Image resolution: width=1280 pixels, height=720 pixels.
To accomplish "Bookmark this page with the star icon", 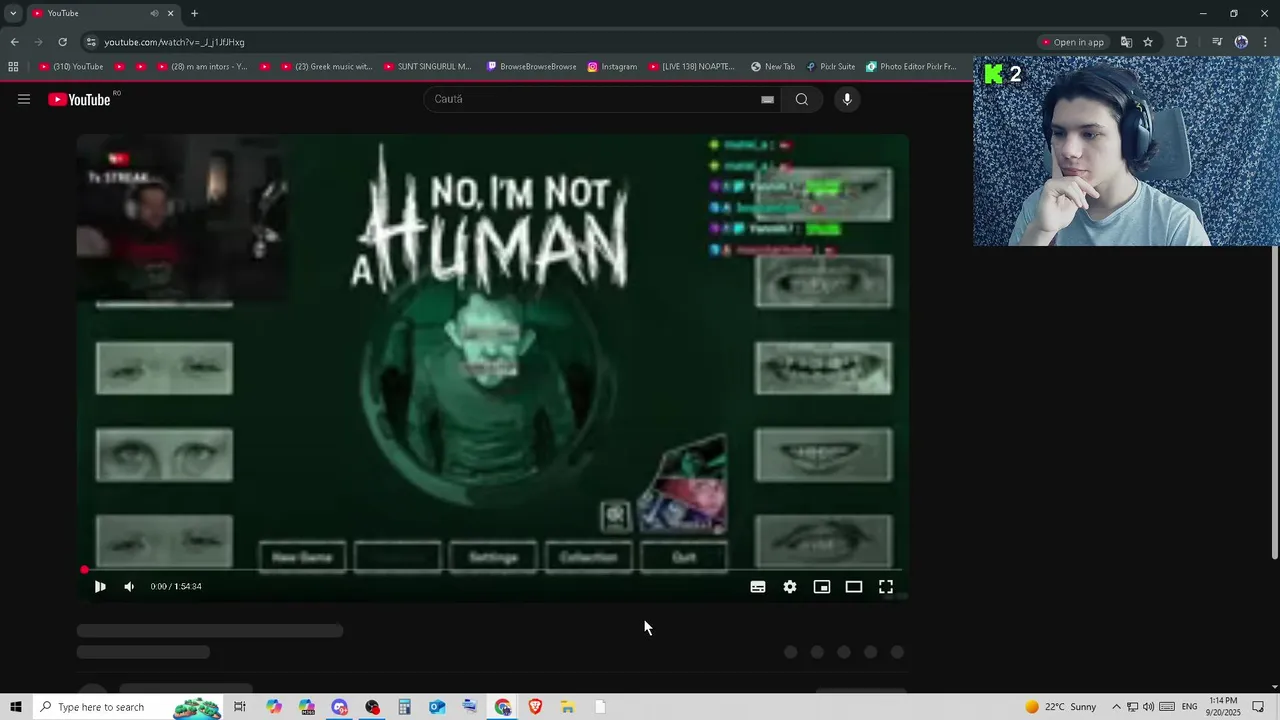I will tap(1148, 42).
